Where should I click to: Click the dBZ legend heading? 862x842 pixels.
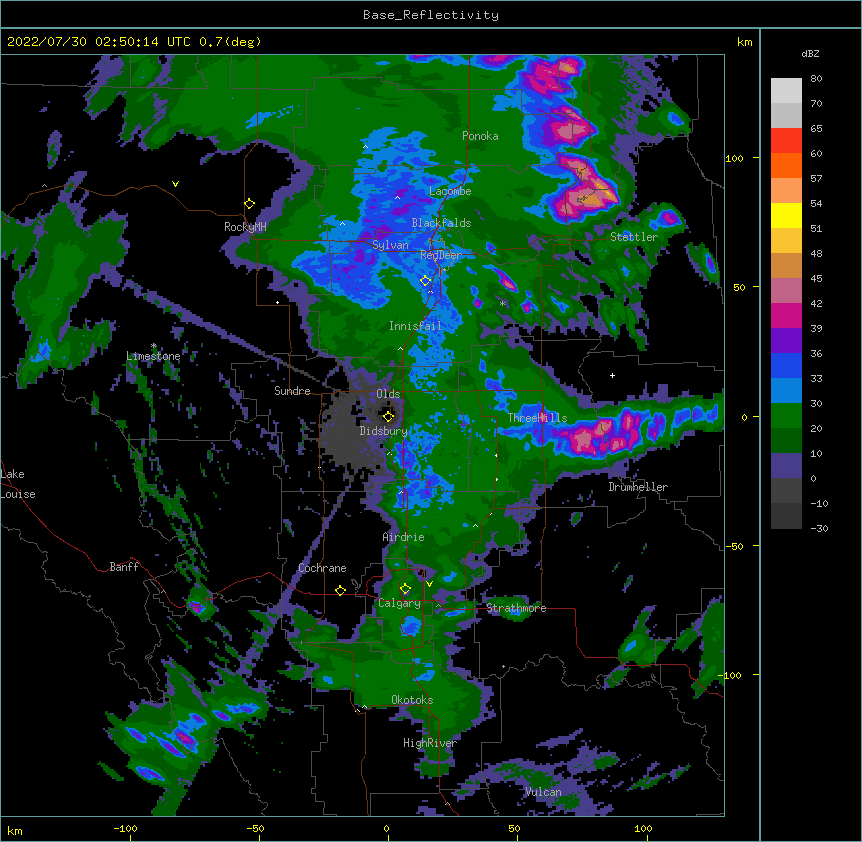pyautogui.click(x=810, y=53)
